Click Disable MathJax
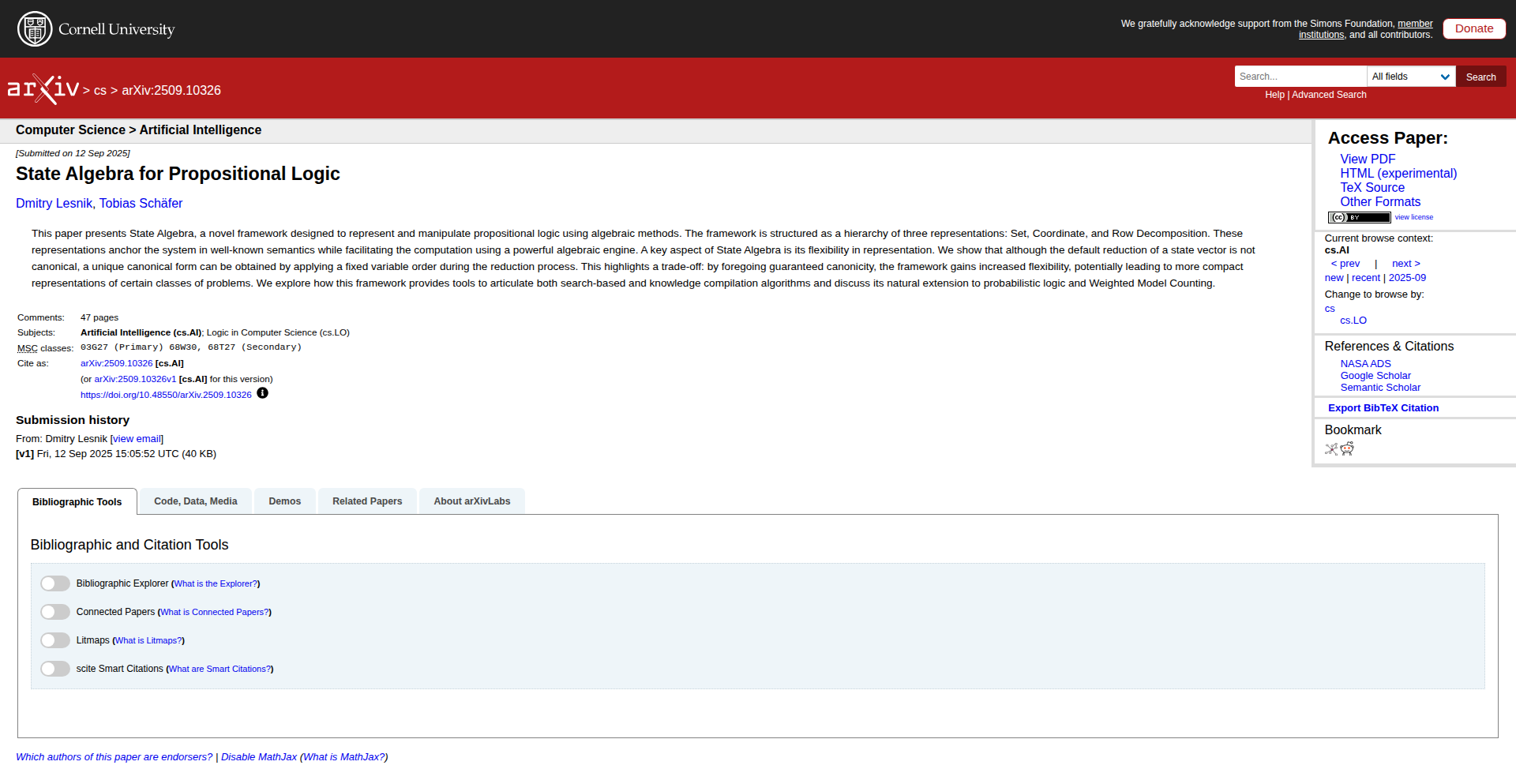Viewport: 1516px width, 784px height. [x=259, y=757]
